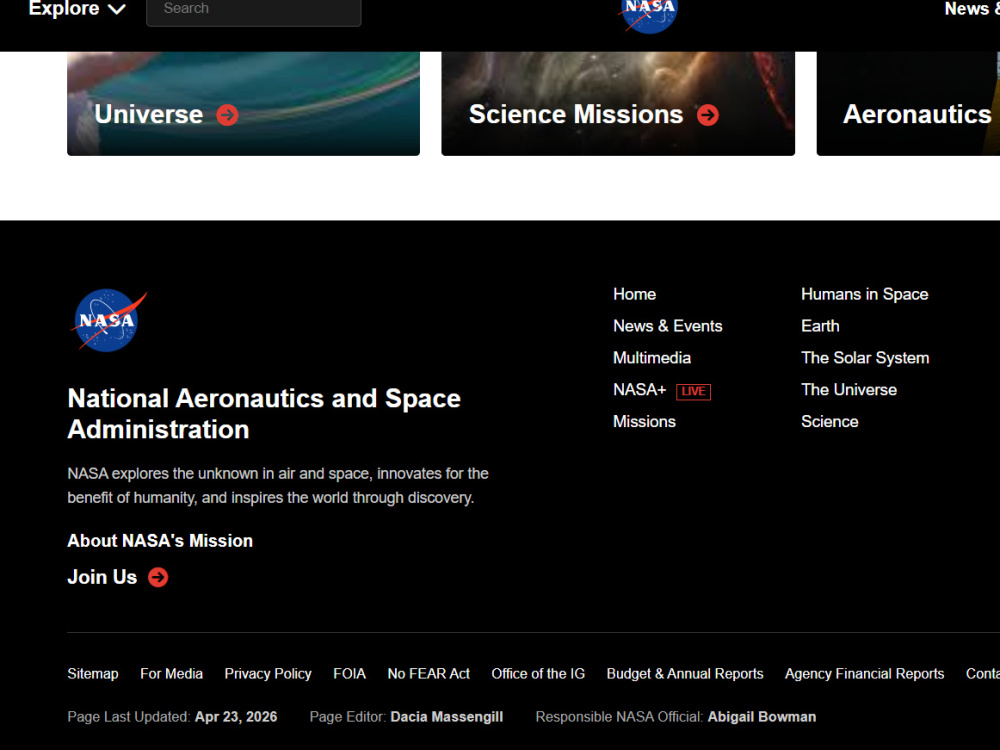Open The Solar System footer link
This screenshot has width=1000, height=750.
tap(865, 358)
